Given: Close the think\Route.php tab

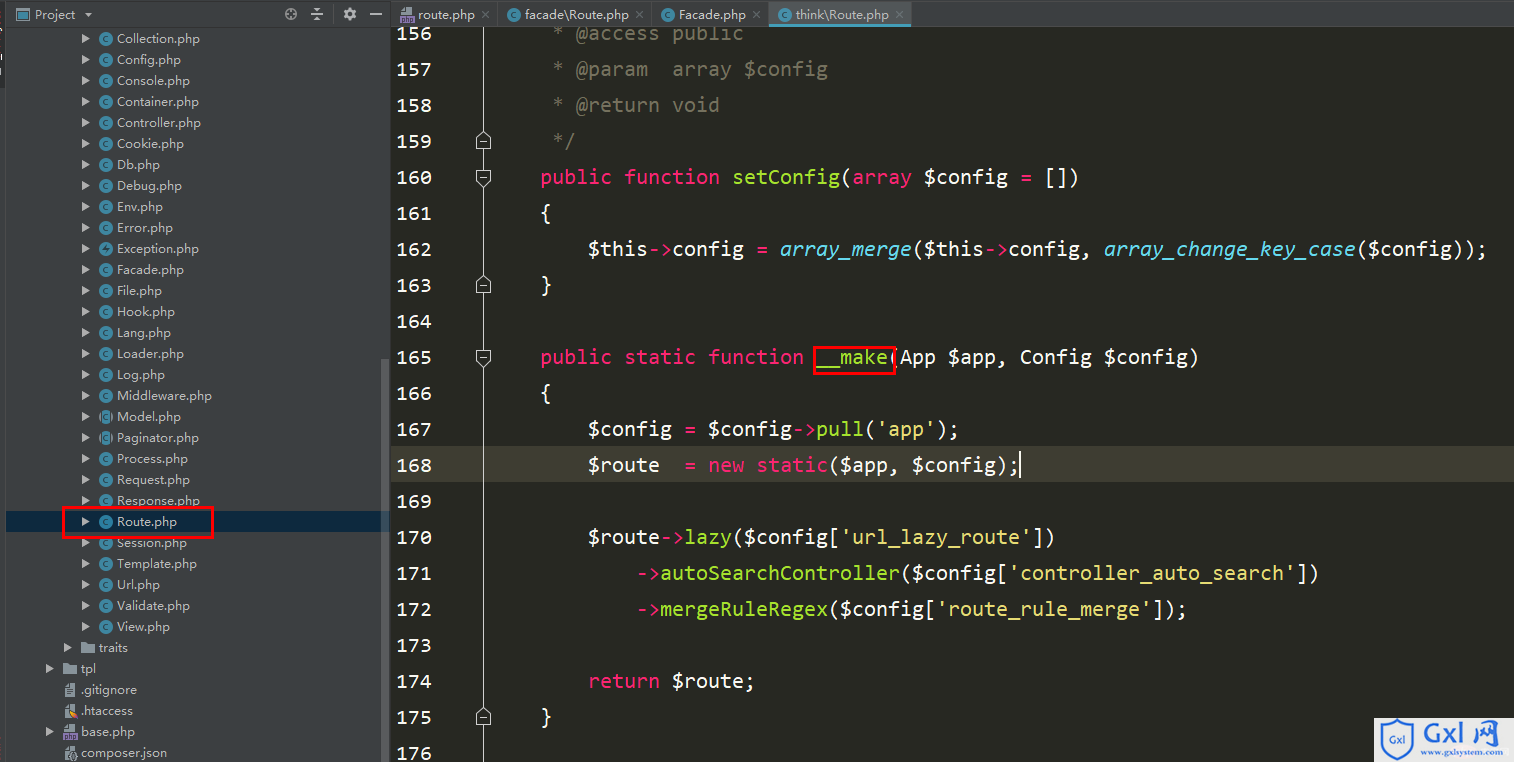Looking at the screenshot, I should point(899,14).
